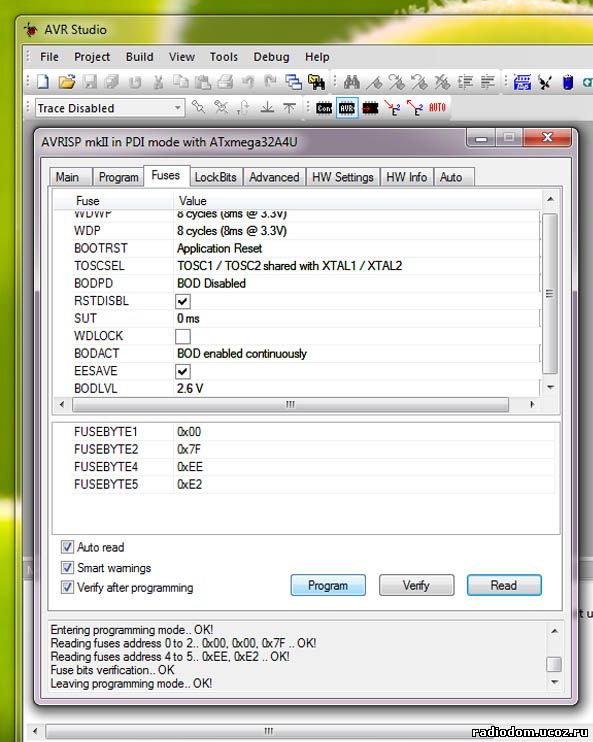Click the Redo arrow icon

(270, 82)
